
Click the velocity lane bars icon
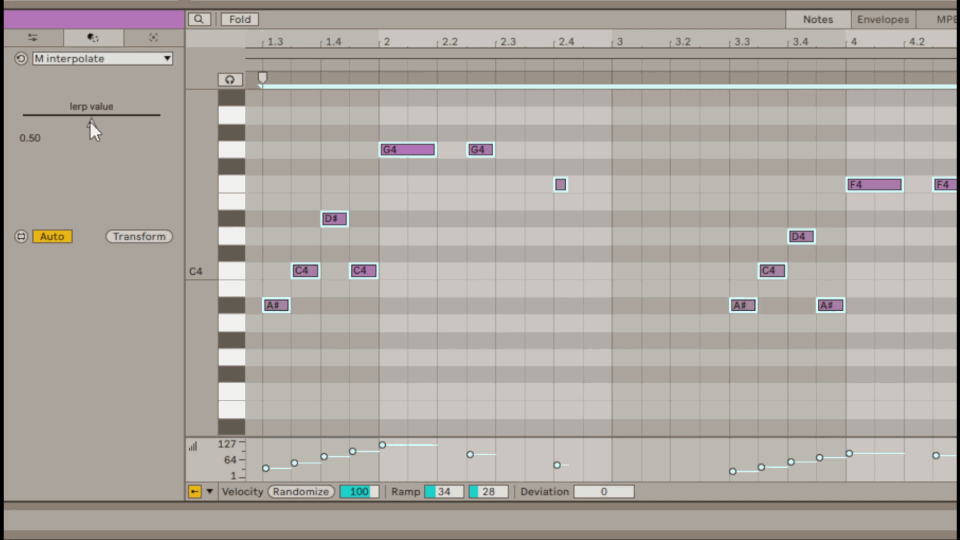pyautogui.click(x=193, y=446)
